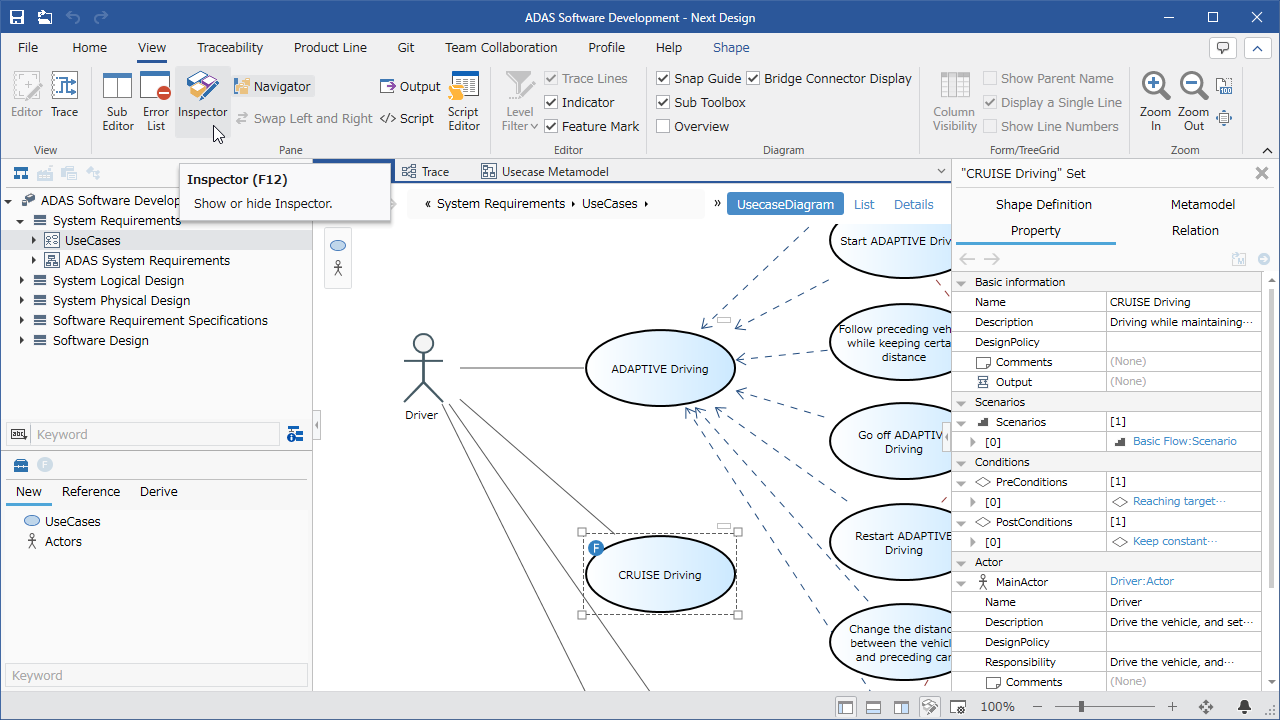Enable the Overview checkbox
Viewport: 1280px width, 720px height.
pyautogui.click(x=663, y=126)
